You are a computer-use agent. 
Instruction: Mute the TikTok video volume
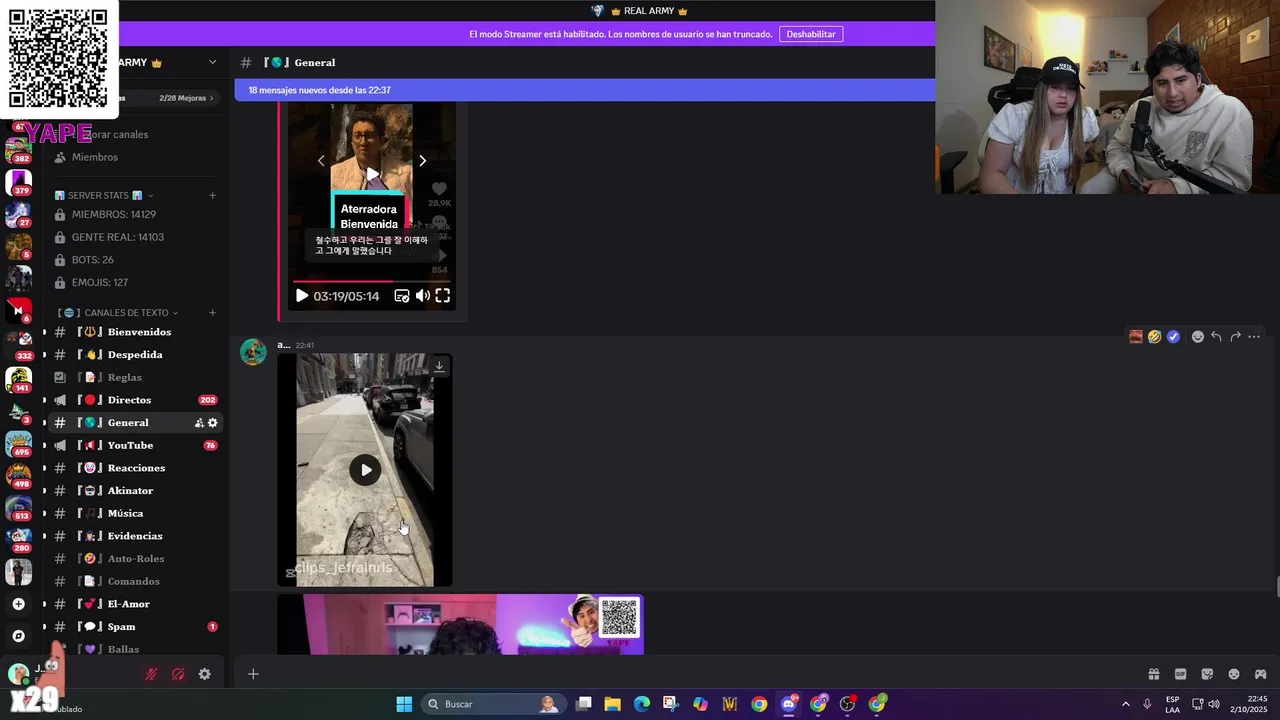[422, 295]
